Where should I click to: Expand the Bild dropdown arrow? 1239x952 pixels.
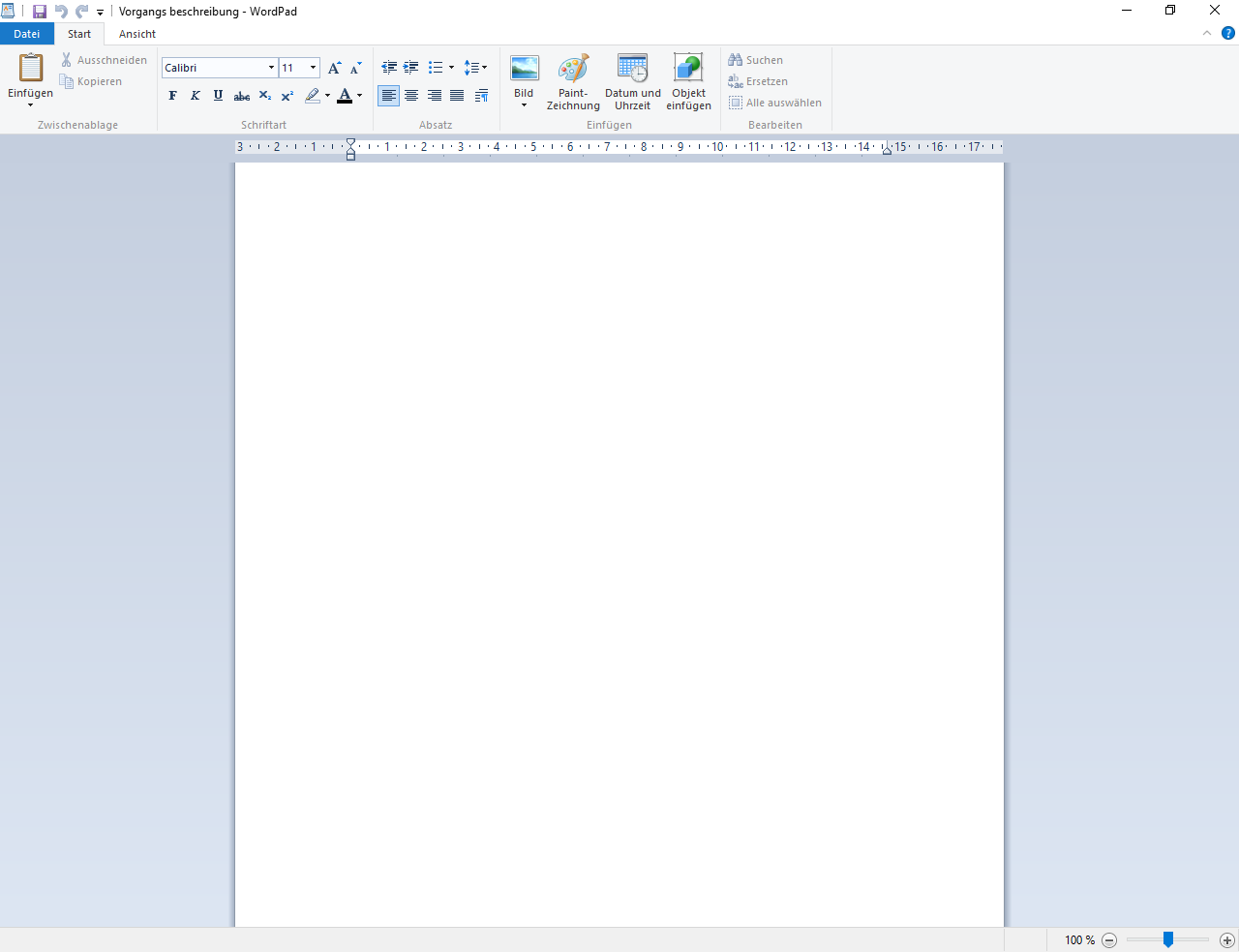524,104
